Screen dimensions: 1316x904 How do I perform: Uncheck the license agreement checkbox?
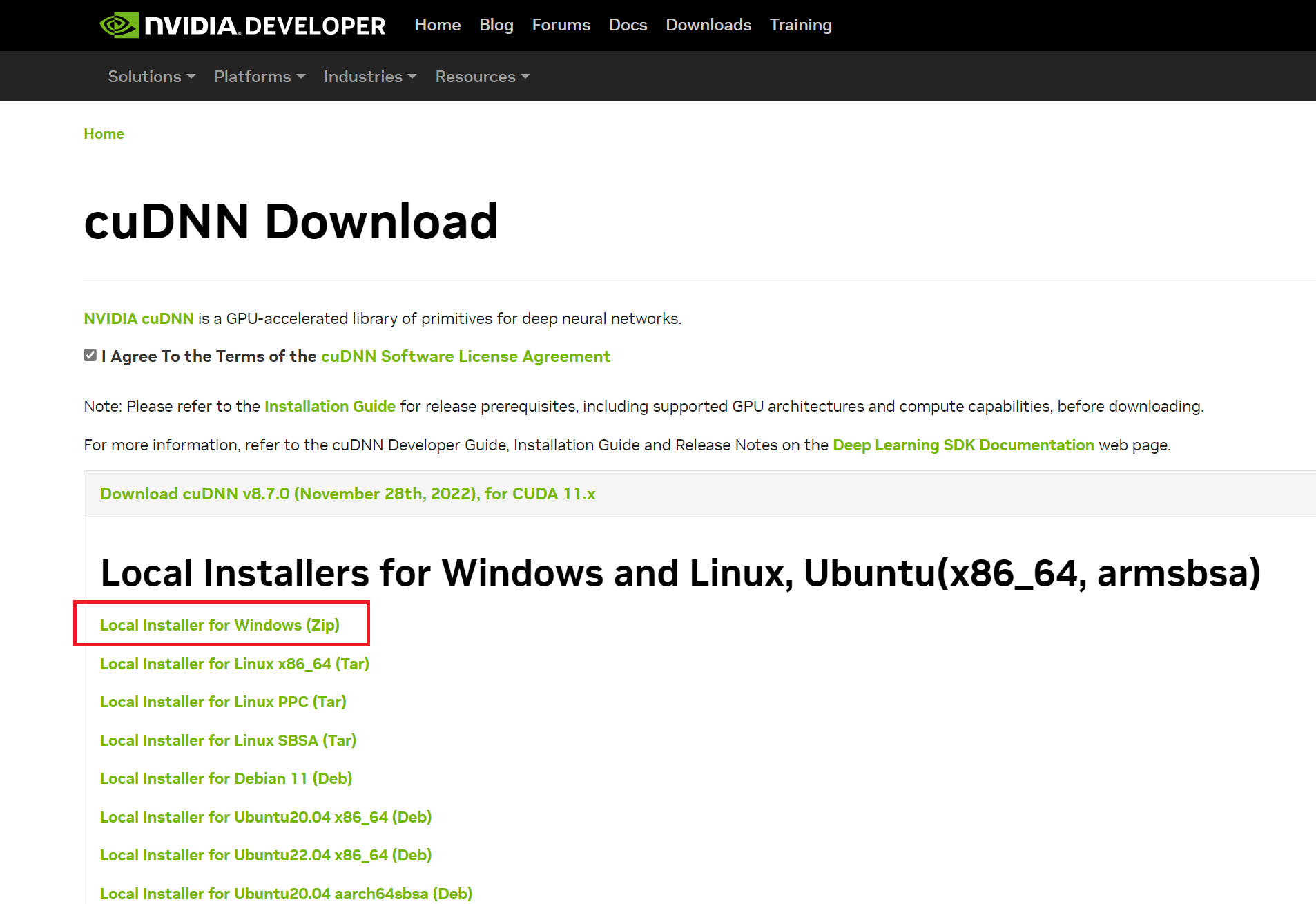(90, 355)
